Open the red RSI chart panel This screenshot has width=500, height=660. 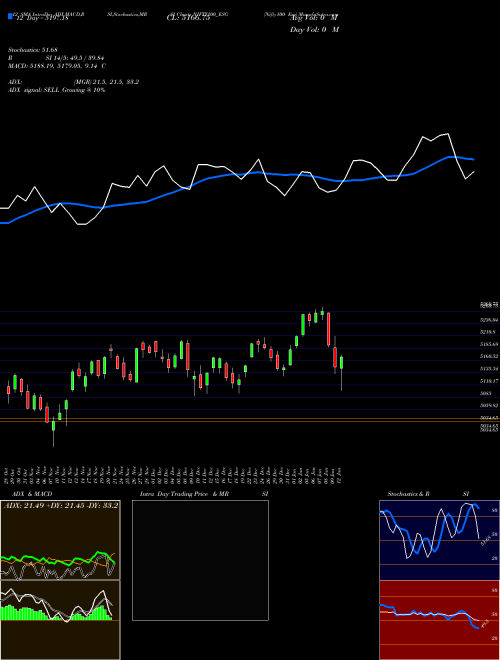[439, 620]
